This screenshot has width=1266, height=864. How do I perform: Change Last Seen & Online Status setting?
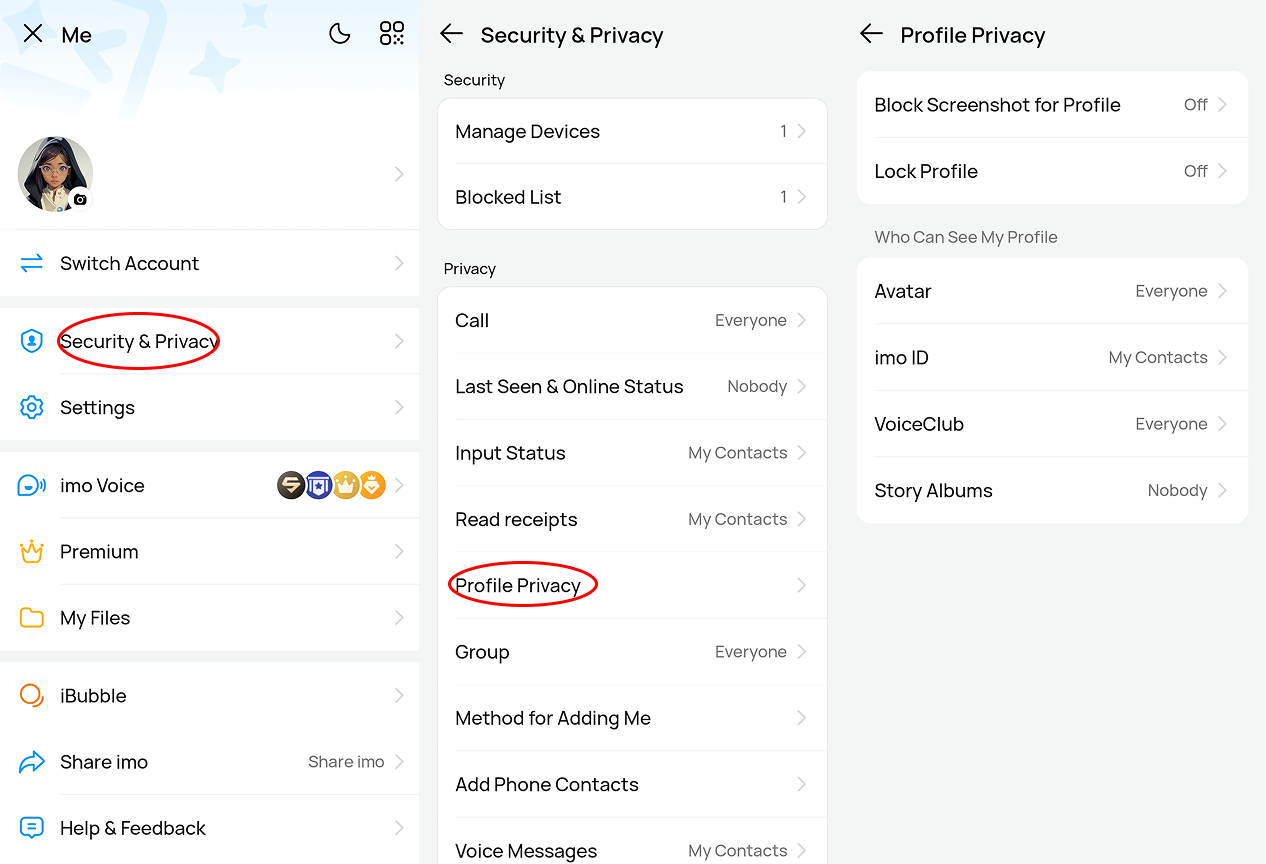click(x=632, y=386)
